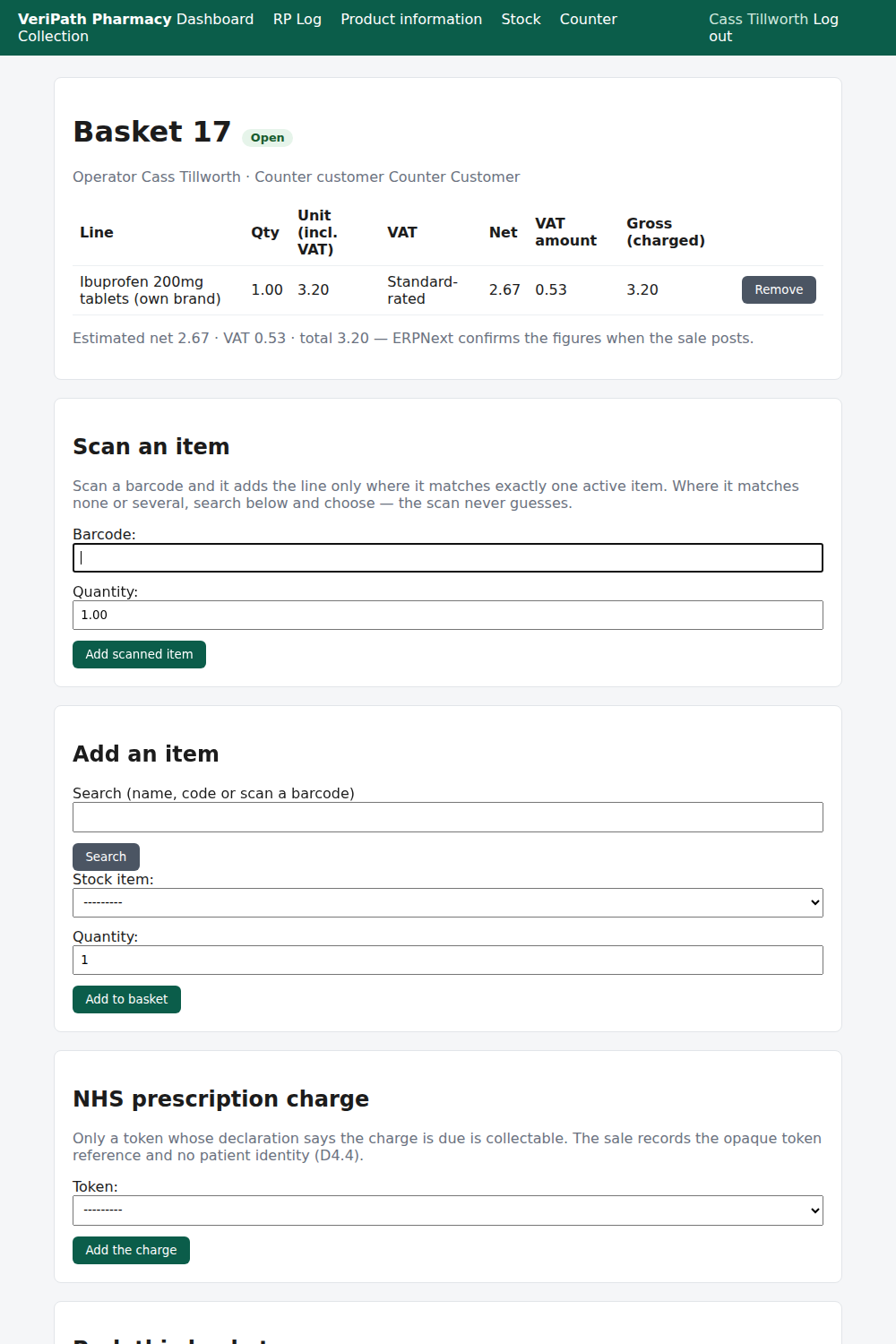Navigate to the Stock page
The image size is (896, 1344).
[x=521, y=19]
